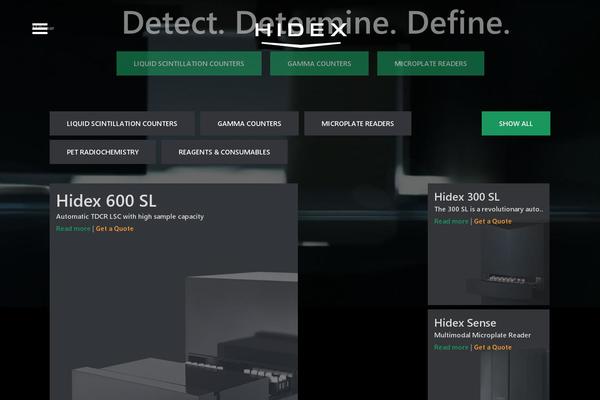
Task: Open green Microplate Readers button
Action: click(430, 64)
